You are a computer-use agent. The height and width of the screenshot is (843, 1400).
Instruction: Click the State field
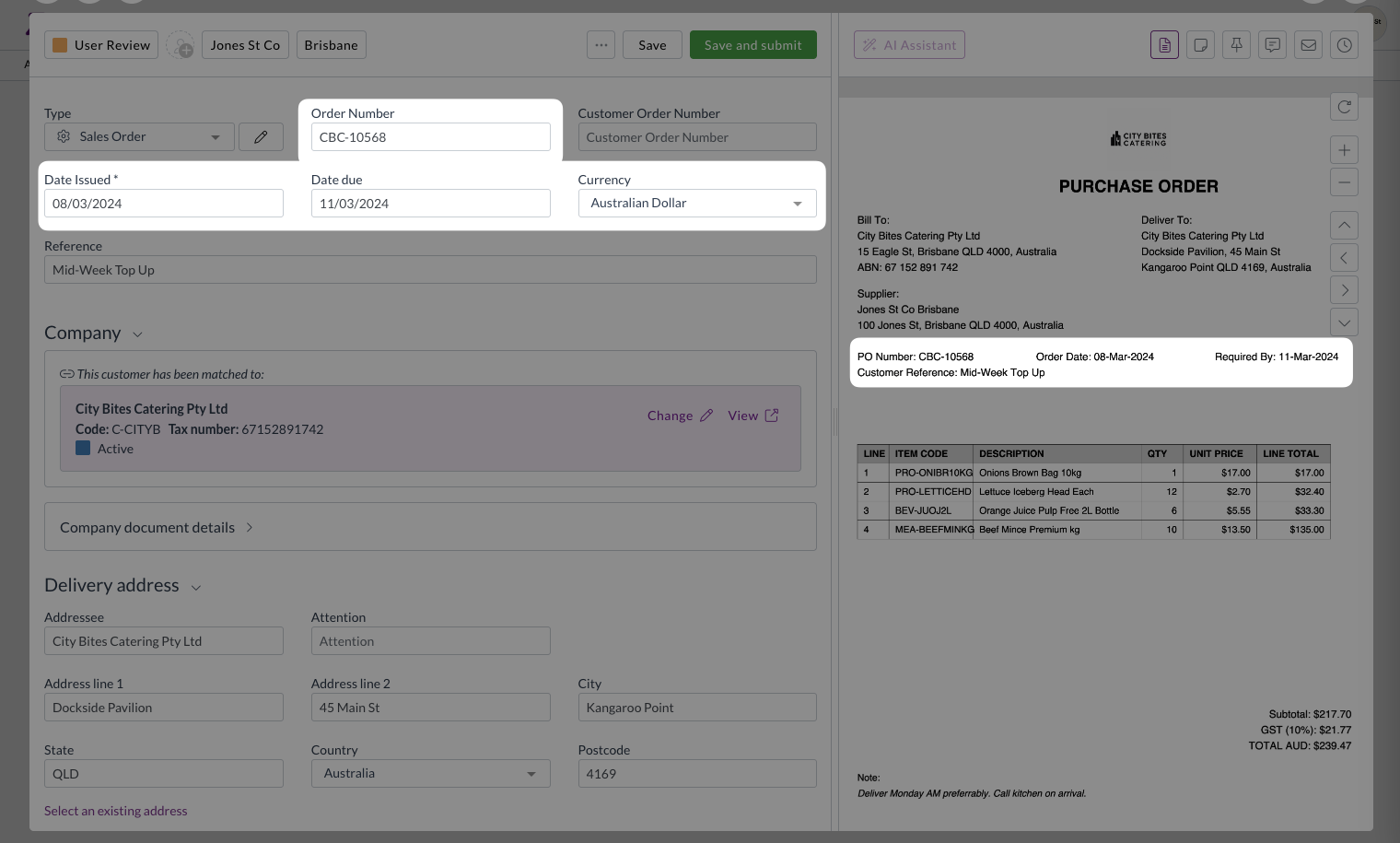pyautogui.click(x=163, y=773)
